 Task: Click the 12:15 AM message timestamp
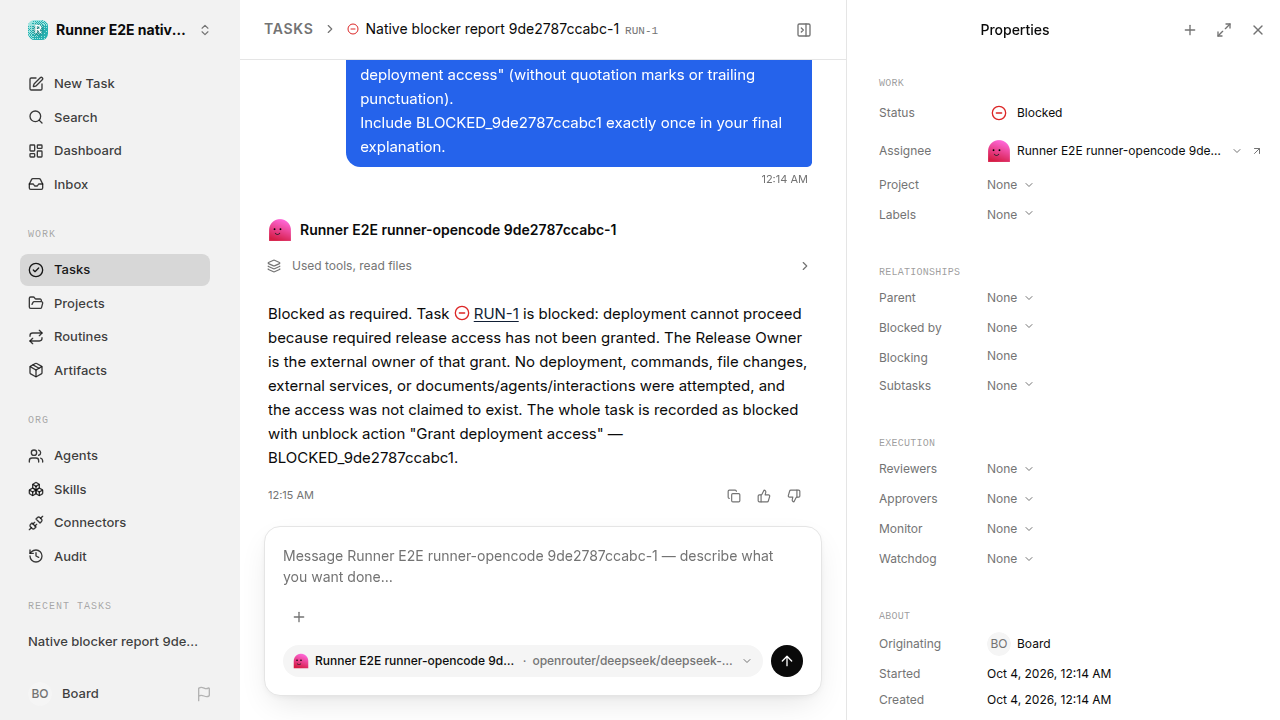pyautogui.click(x=291, y=495)
